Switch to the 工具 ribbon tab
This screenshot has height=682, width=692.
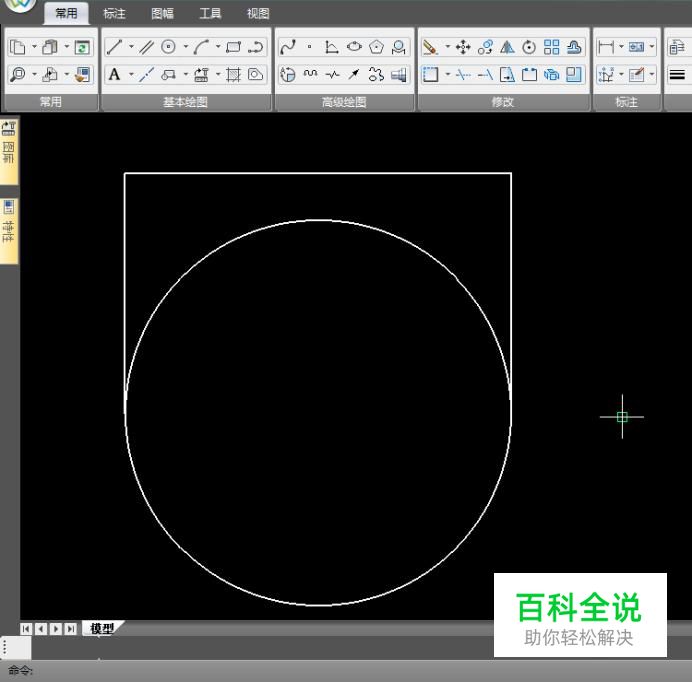210,14
